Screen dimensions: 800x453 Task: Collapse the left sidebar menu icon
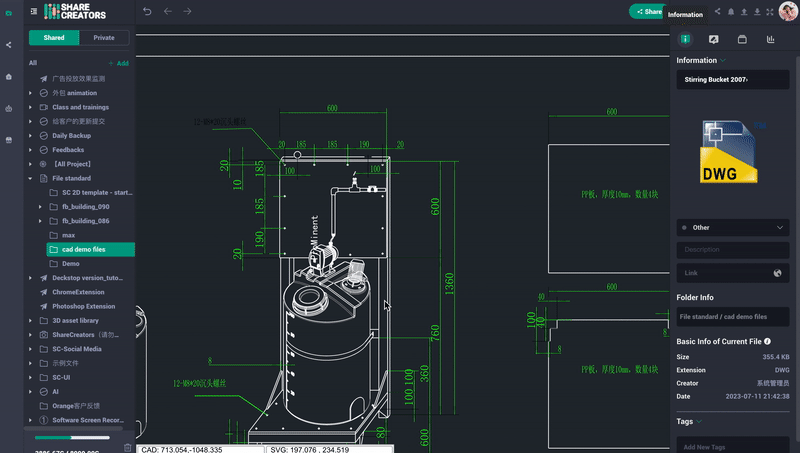[34, 11]
